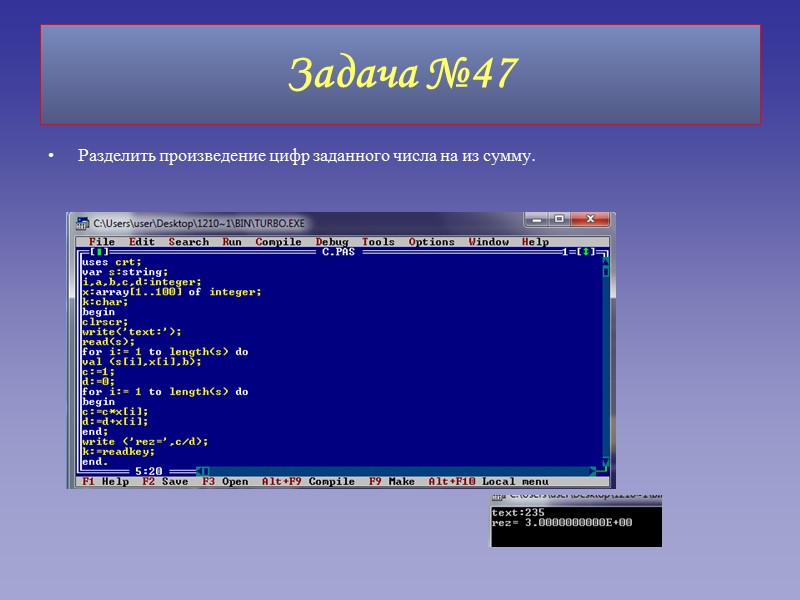This screenshot has width=800, height=600.
Task: Open the Window menu
Action: pos(488,242)
